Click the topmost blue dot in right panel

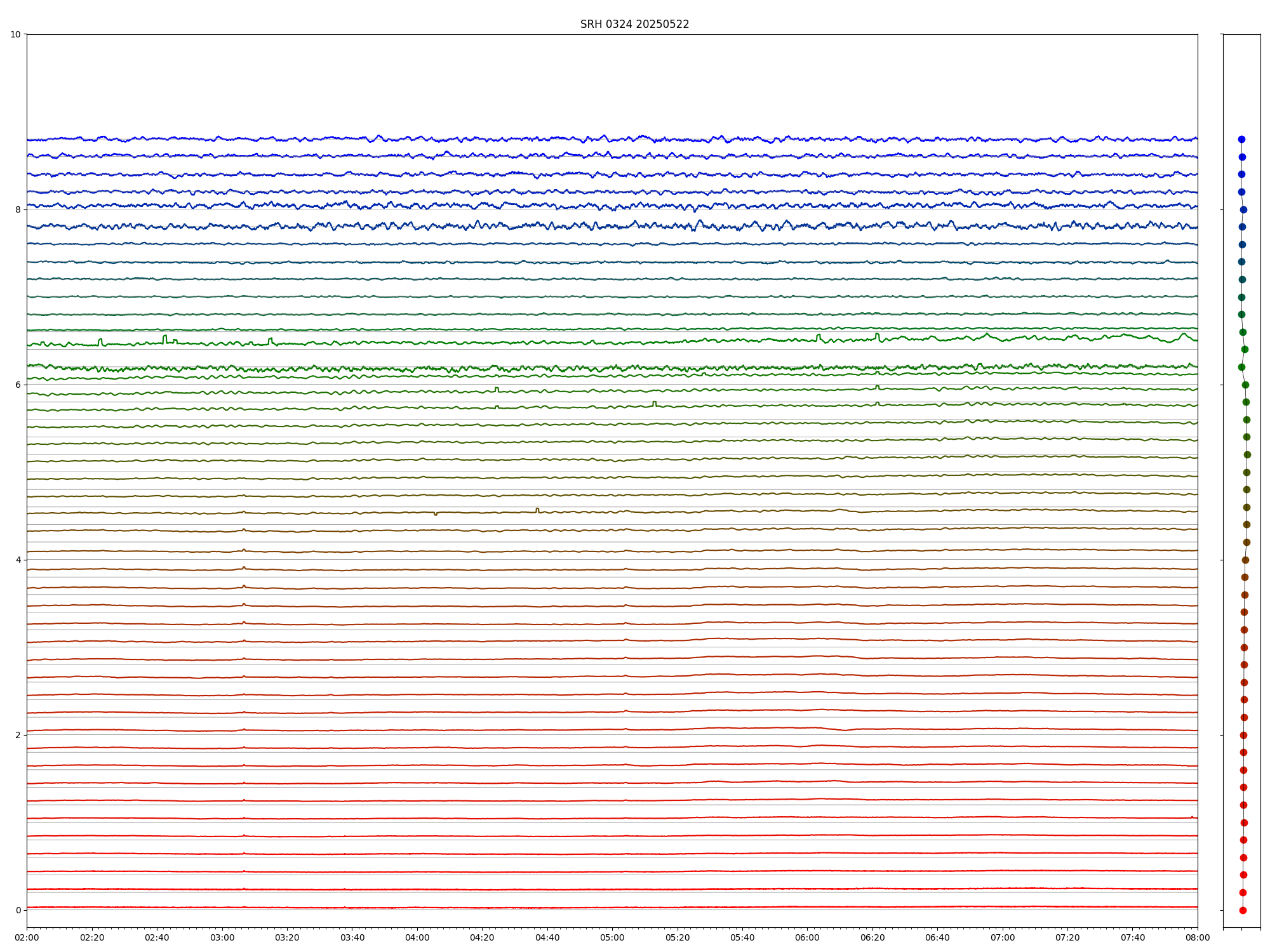click(x=1241, y=139)
